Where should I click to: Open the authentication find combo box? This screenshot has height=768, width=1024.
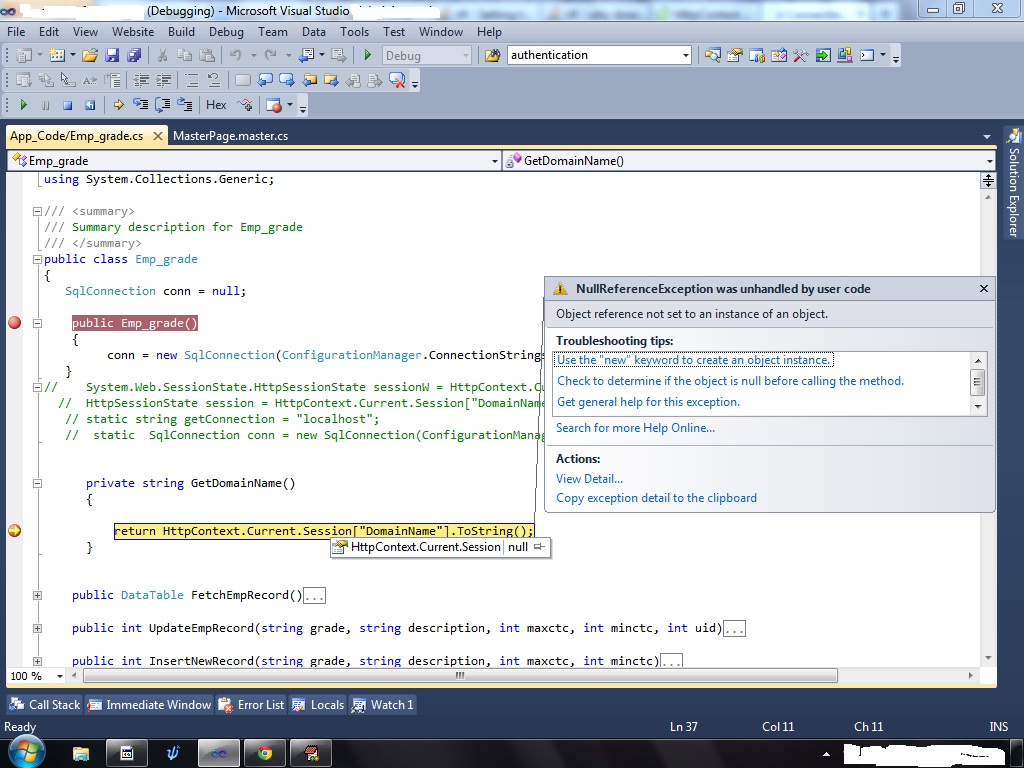599,55
